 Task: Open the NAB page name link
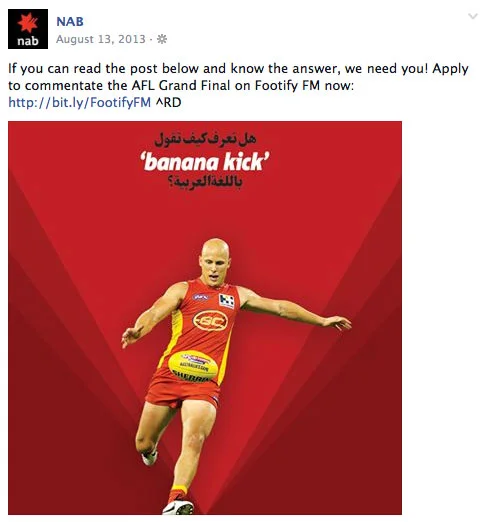pos(70,22)
